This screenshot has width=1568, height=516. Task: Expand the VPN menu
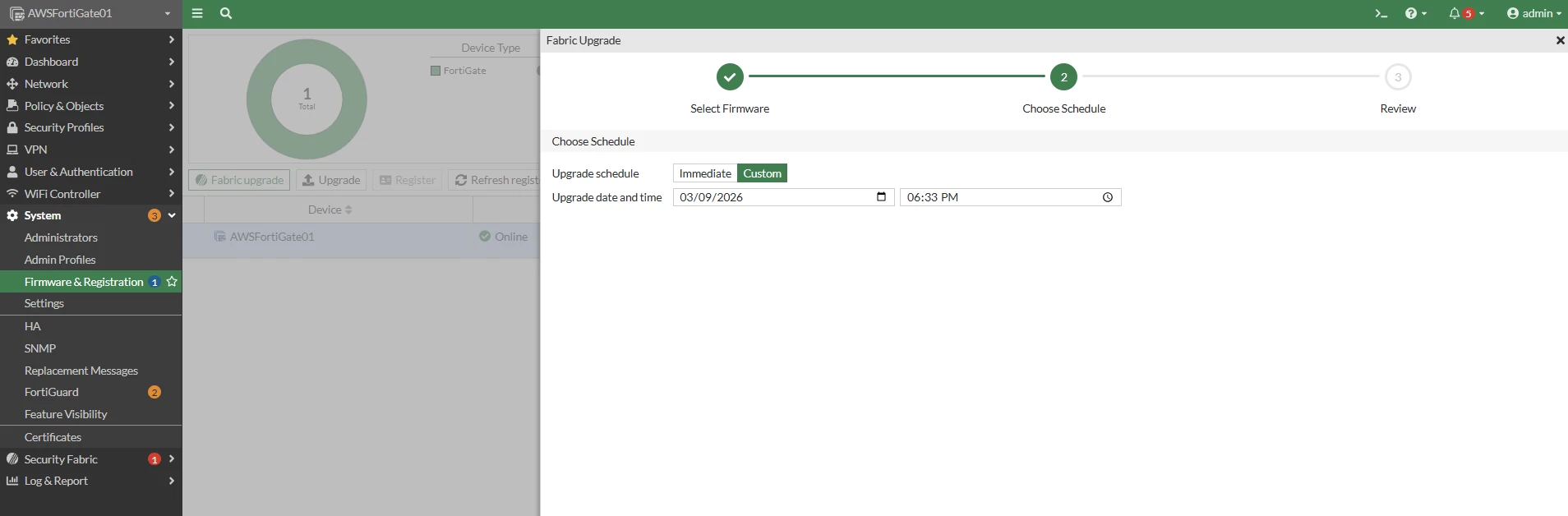[x=90, y=150]
